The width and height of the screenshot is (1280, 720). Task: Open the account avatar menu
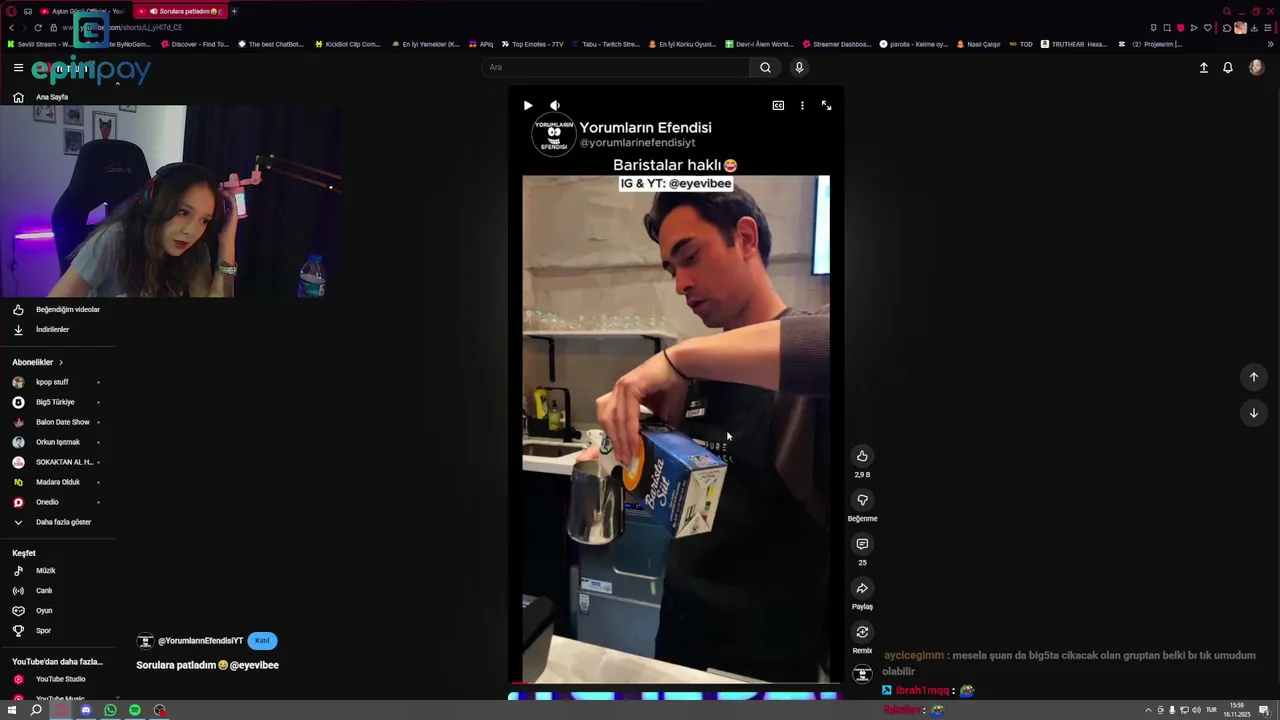[1256, 67]
